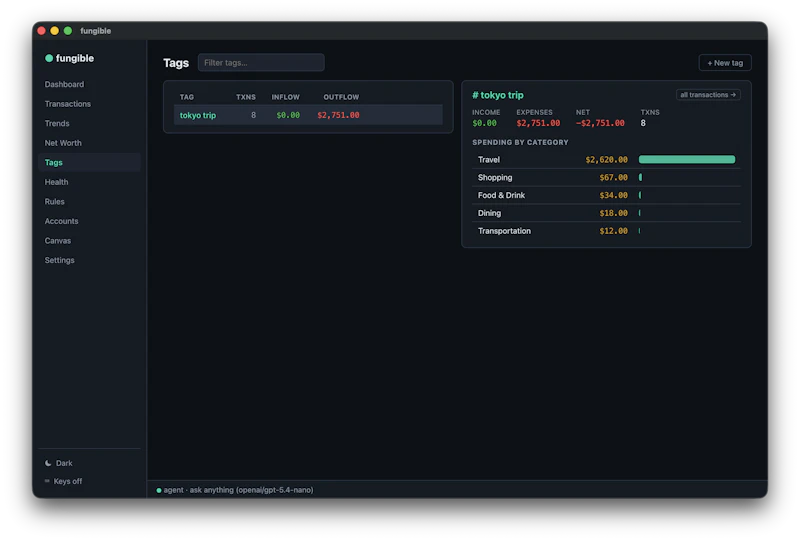Focus the Filter tags input field

click(261, 63)
